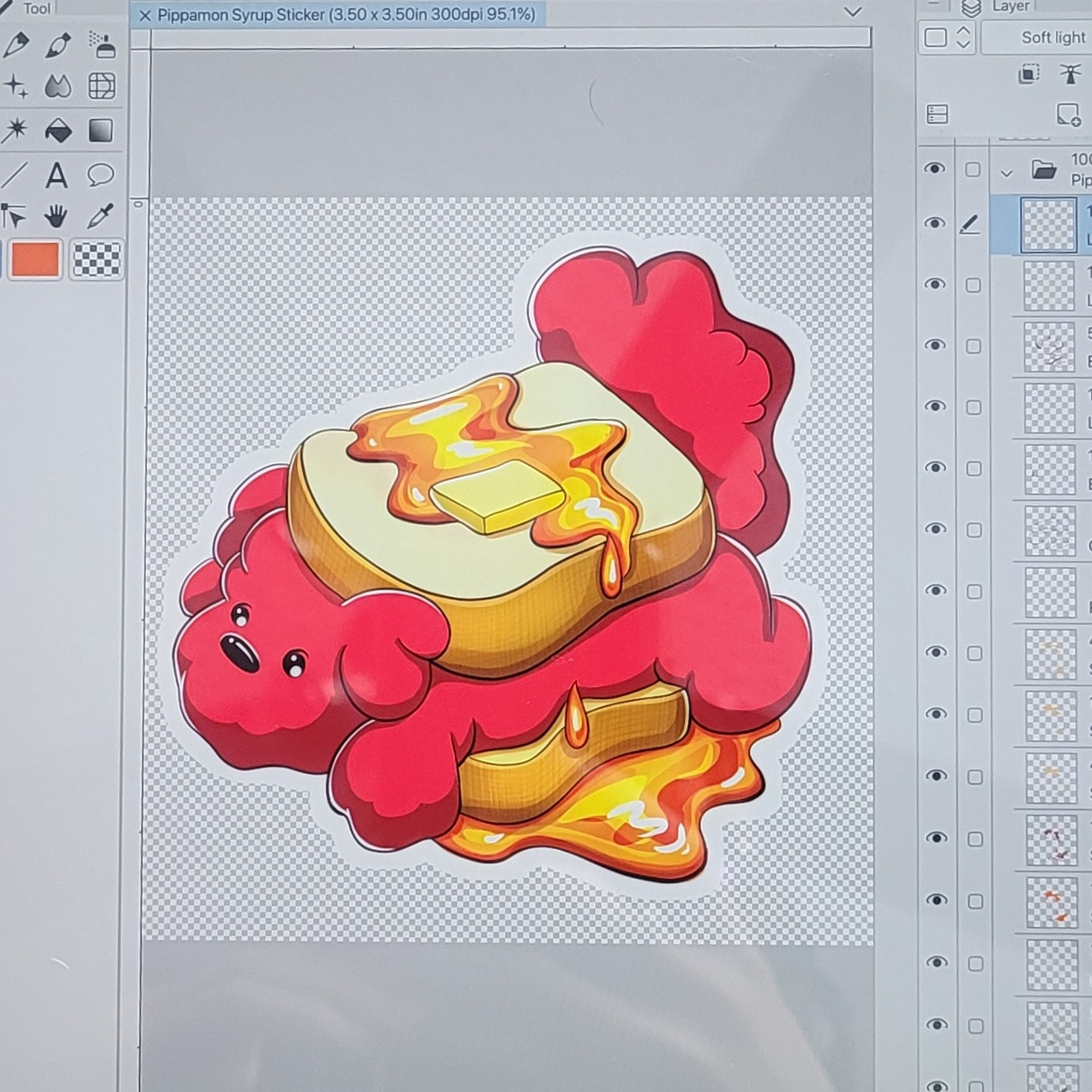Click the lighthouse Reference Layer icon
1092x1092 pixels.
point(1071,74)
